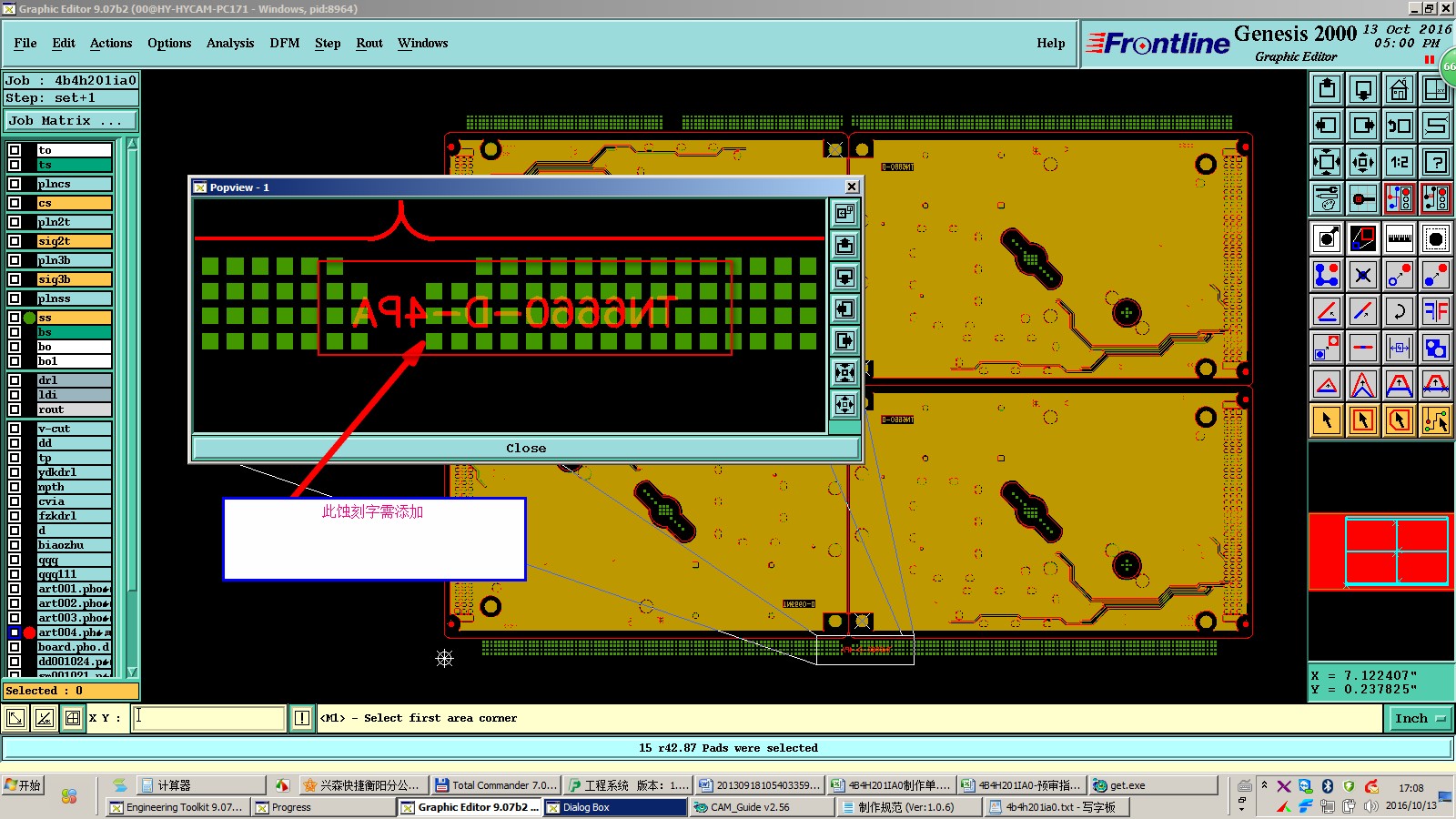The image size is (1456, 819).
Task: Toggle the checkbox for layer art004
Action: click(15, 632)
